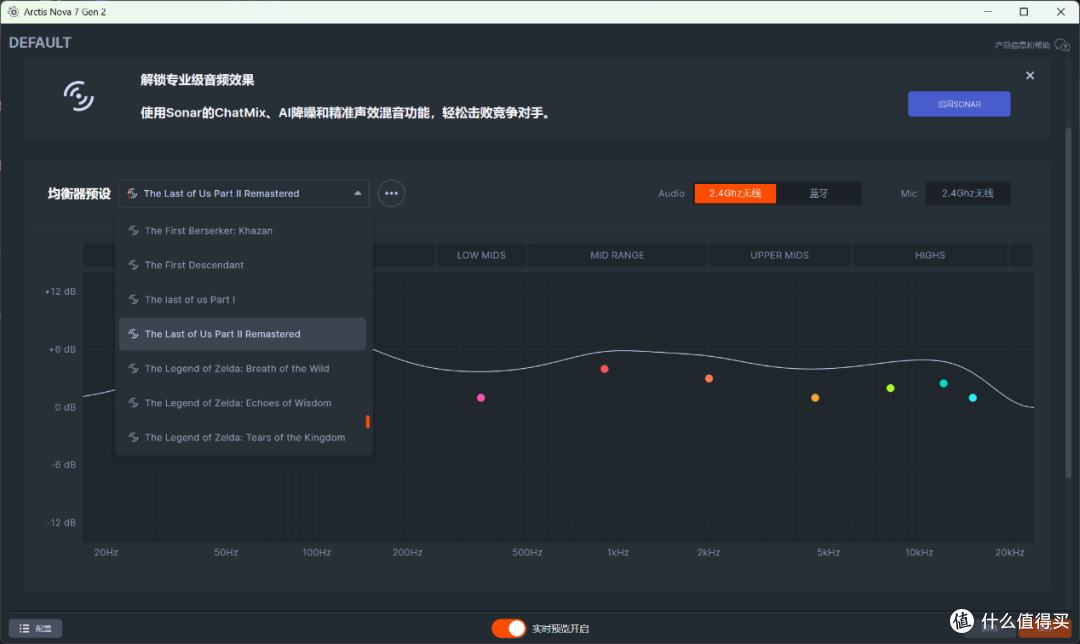Viewport: 1080px width, 644px height.
Task: Select Zelda: Tears of the Kingdom preset
Action: [242, 437]
